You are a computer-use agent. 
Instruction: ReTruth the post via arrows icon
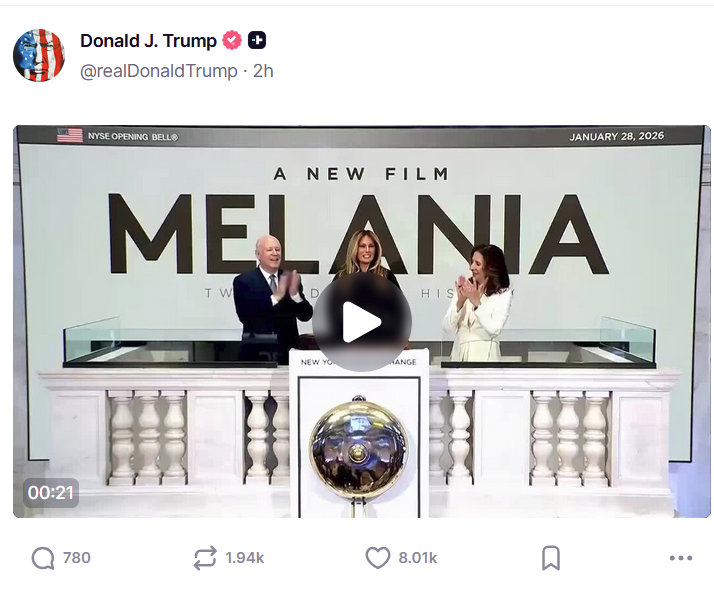click(204, 558)
